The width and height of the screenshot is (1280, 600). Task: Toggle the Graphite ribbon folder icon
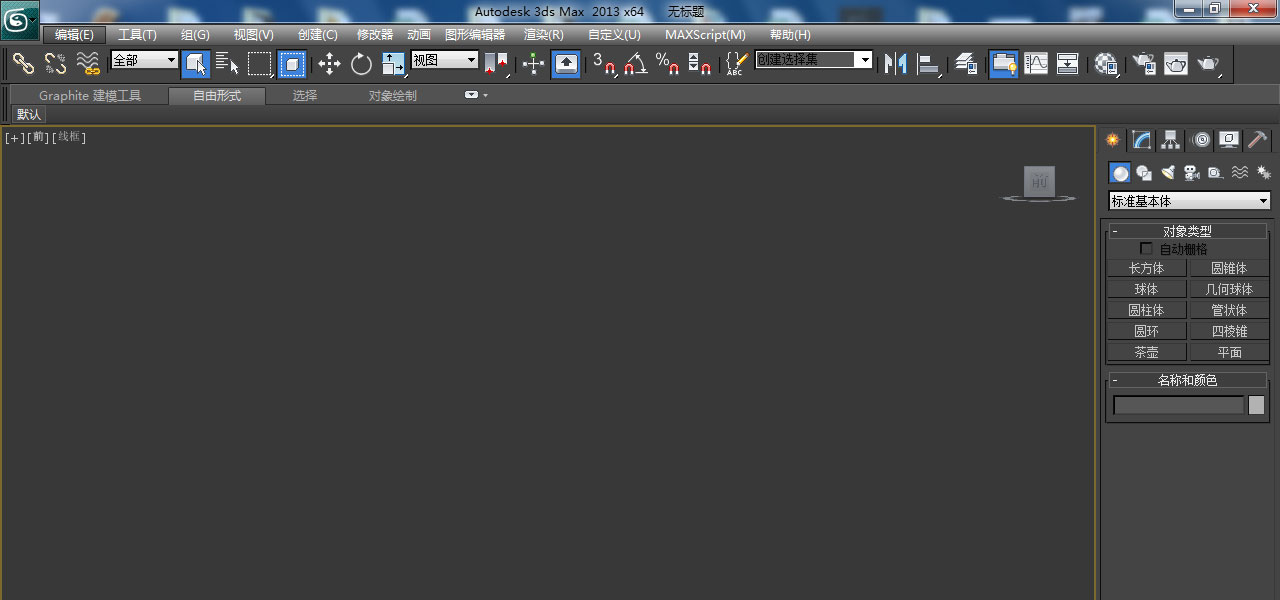click(x=1003, y=64)
